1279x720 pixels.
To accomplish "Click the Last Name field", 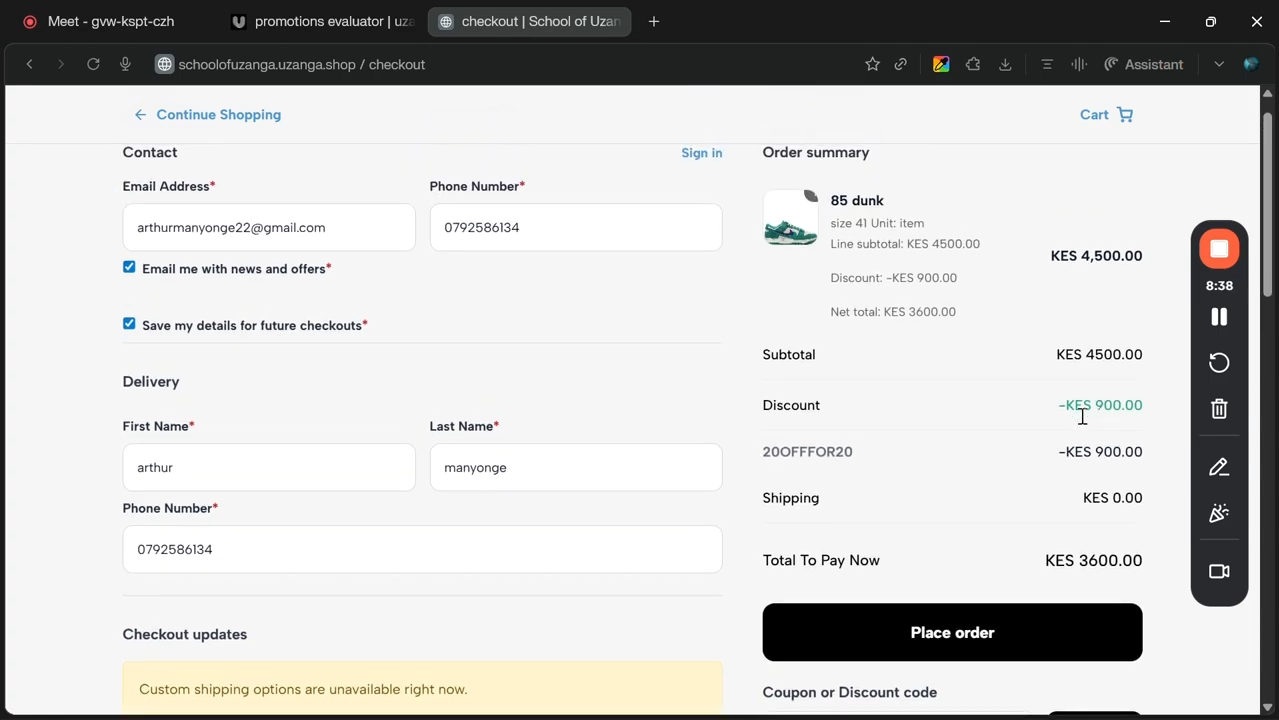I will [576, 467].
